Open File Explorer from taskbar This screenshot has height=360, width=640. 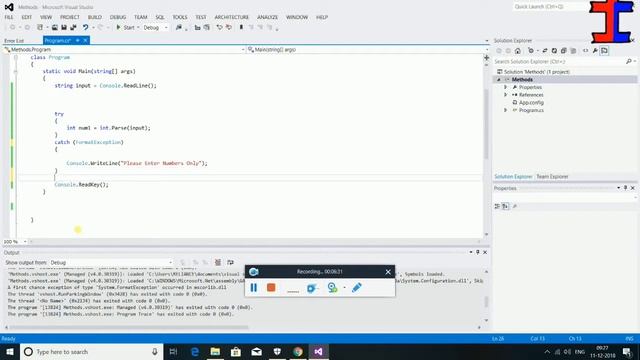pos(215,352)
